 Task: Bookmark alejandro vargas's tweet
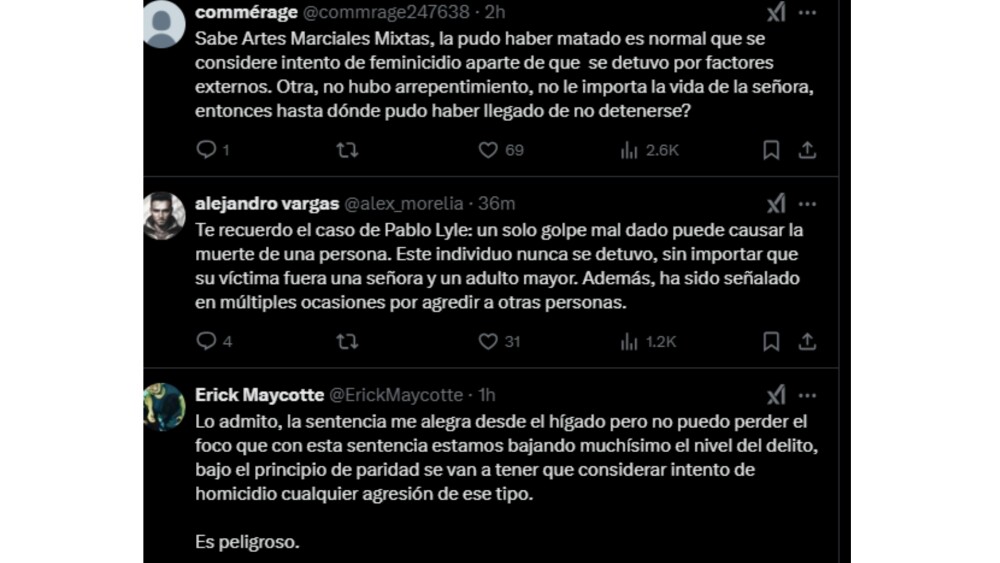(x=771, y=342)
